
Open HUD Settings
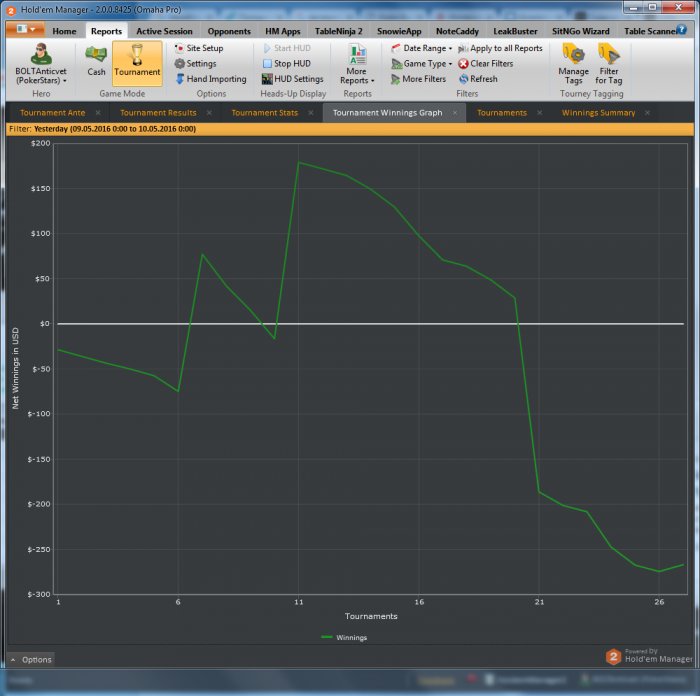coord(292,79)
